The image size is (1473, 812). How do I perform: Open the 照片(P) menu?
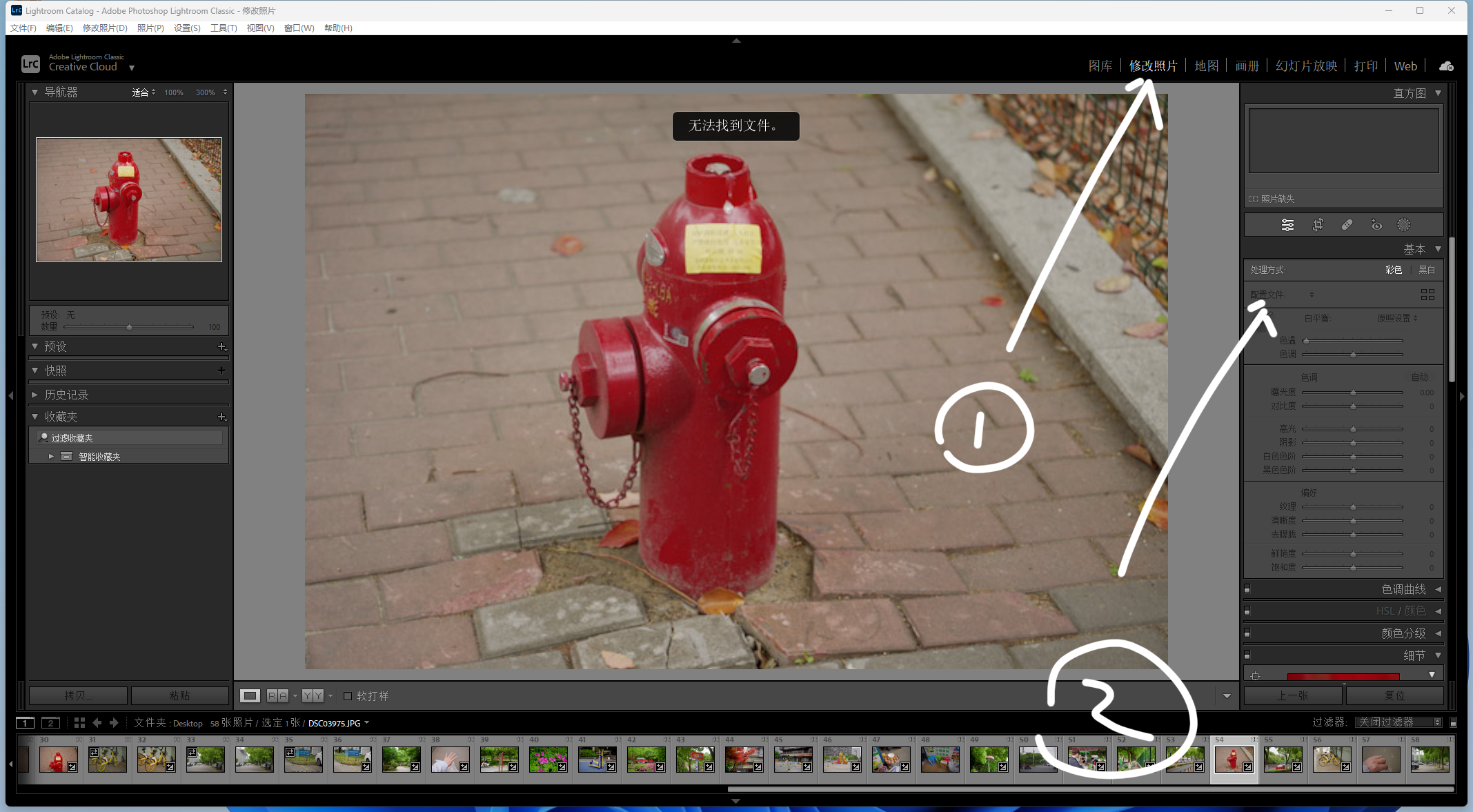click(x=150, y=28)
